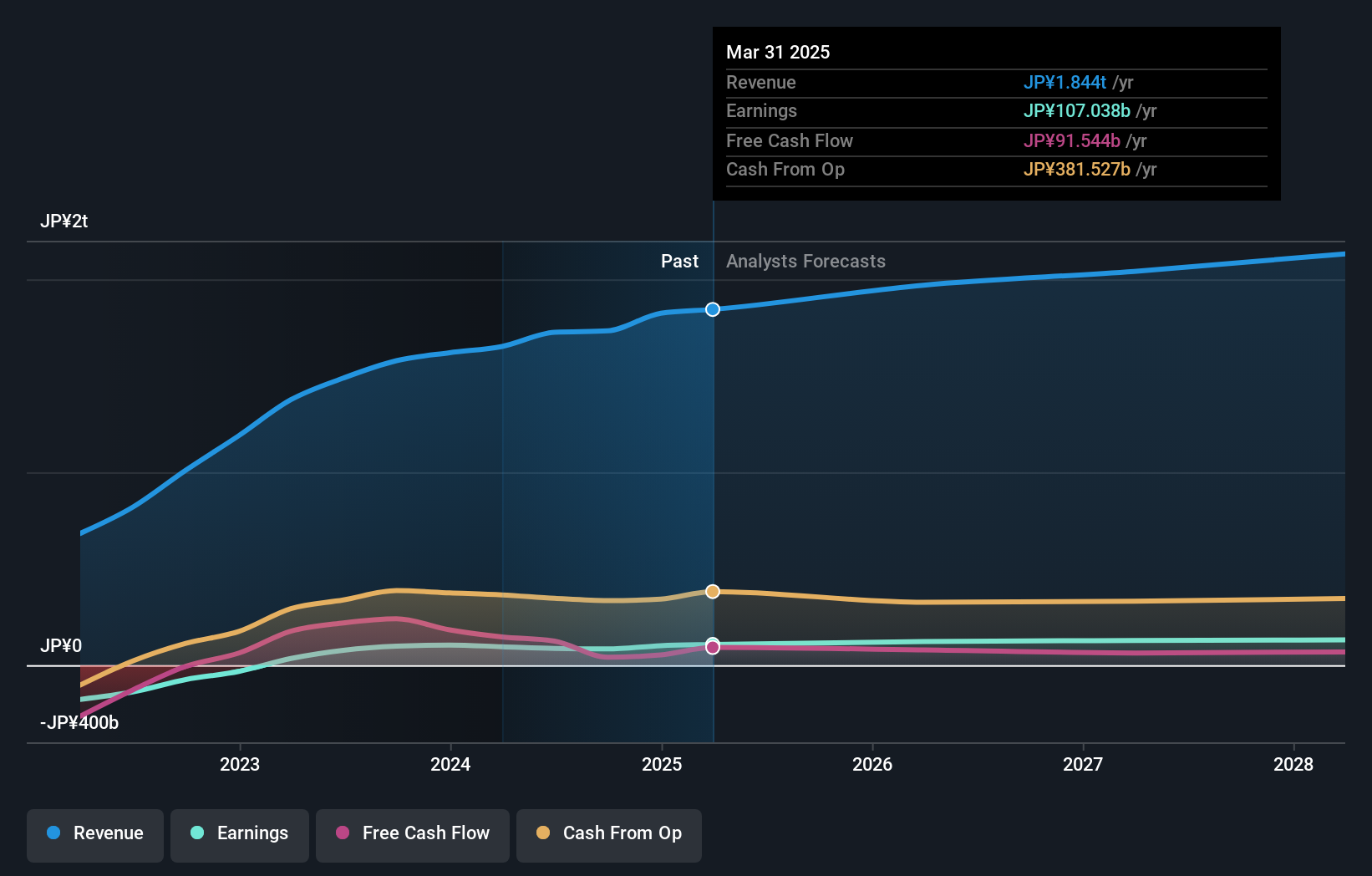Click the 2028 x-axis label
The image size is (1372, 876).
(x=1293, y=764)
